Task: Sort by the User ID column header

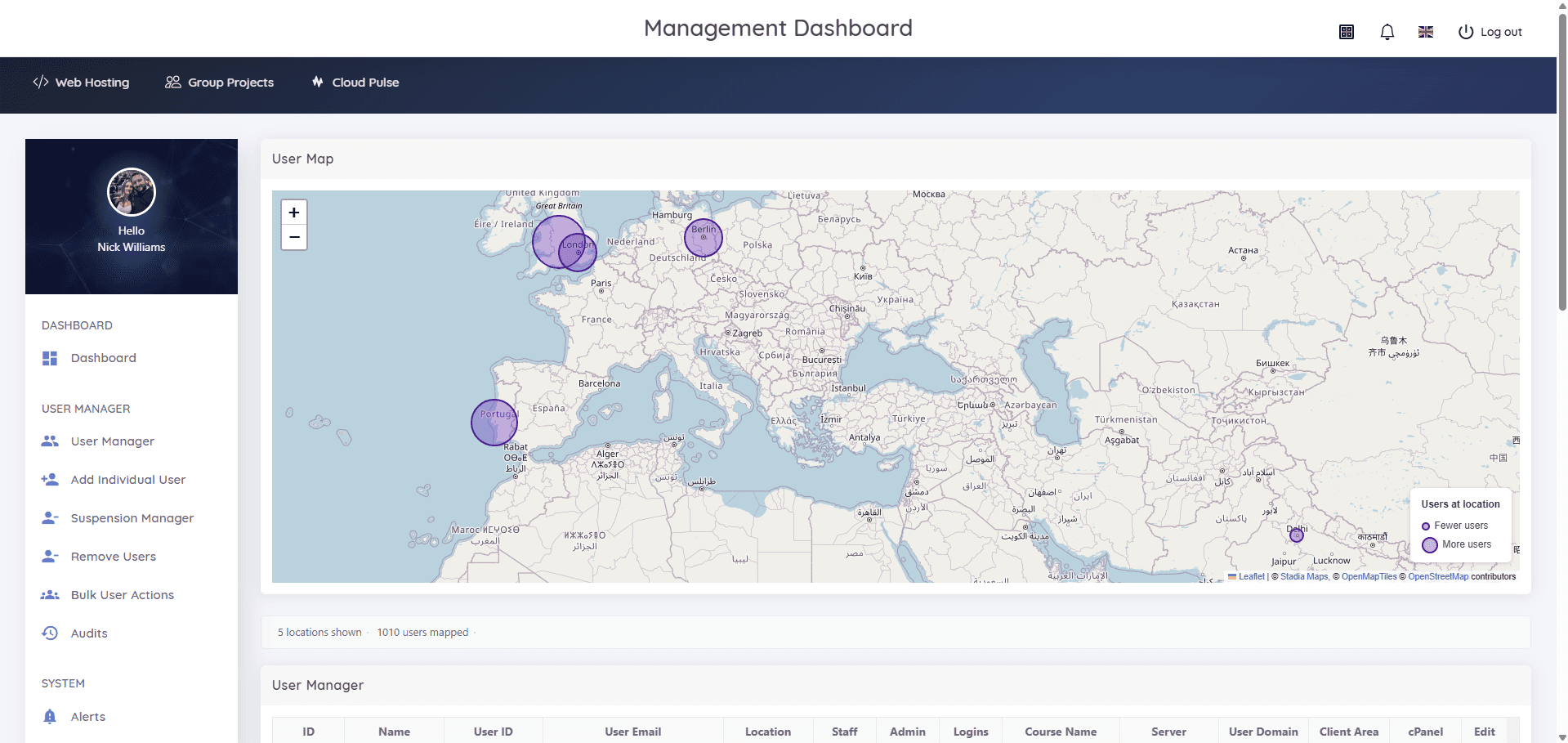Action: point(494,732)
